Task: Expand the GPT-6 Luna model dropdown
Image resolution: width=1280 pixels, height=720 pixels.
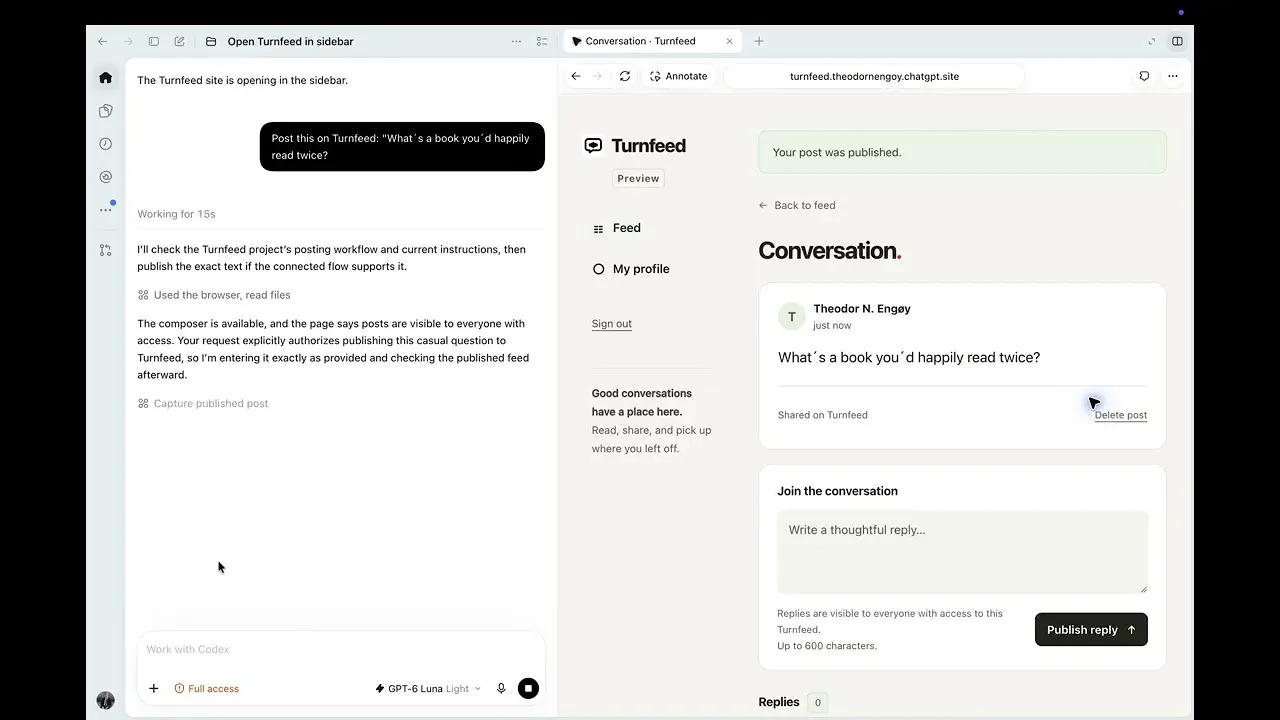Action: pos(427,688)
